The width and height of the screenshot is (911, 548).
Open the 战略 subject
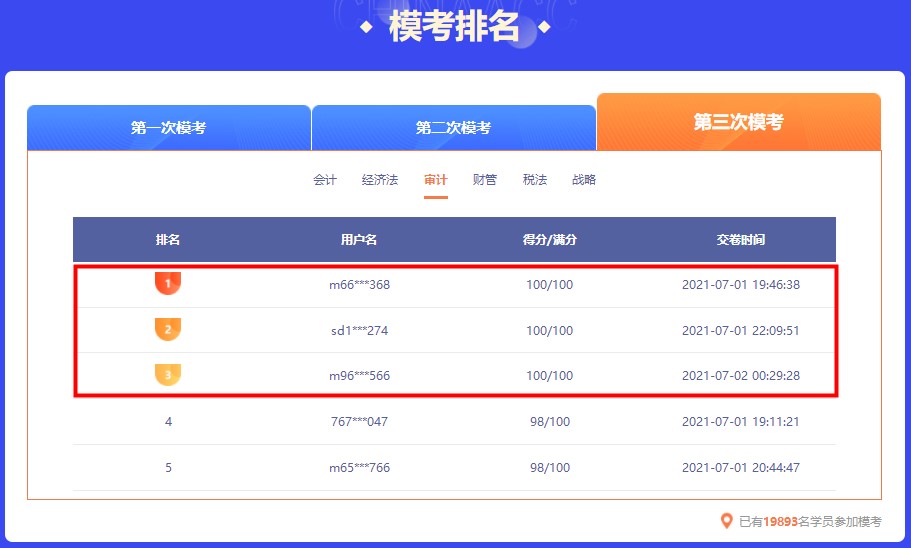click(x=584, y=180)
